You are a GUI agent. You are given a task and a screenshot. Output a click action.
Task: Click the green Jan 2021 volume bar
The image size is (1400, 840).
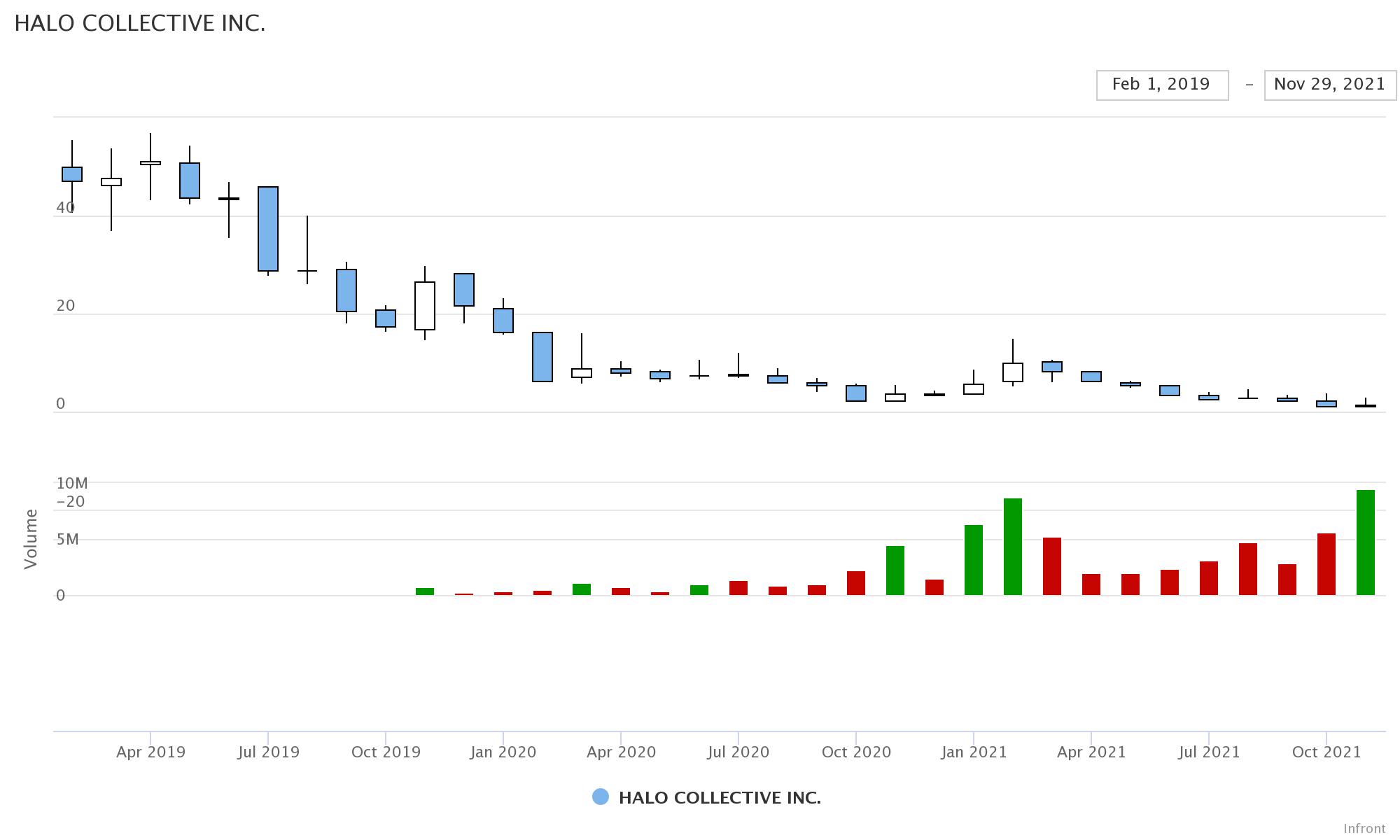[974, 560]
